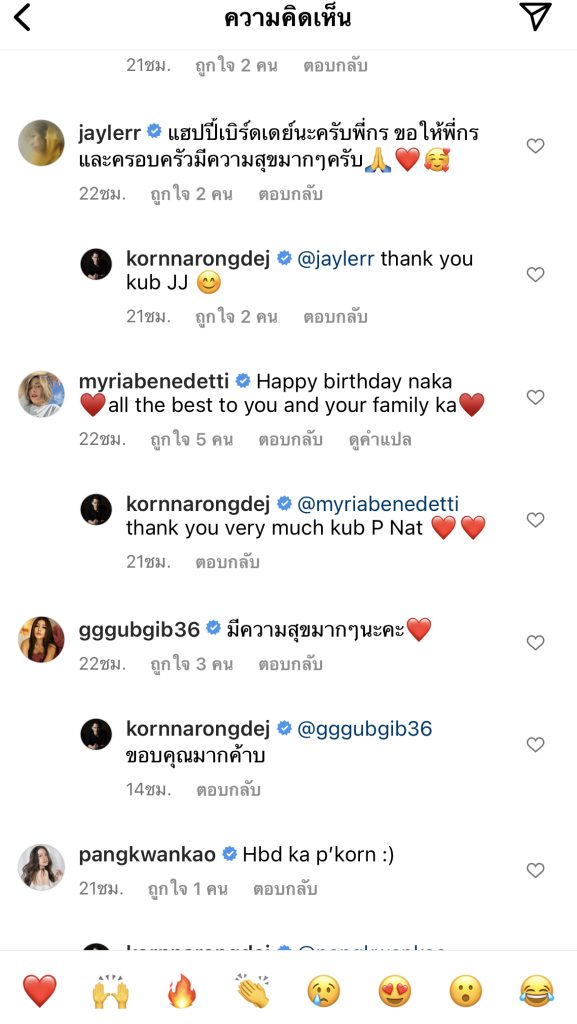The height and width of the screenshot is (1024, 577).
Task: Open pangkwankao's profile picture
Action: 41,867
